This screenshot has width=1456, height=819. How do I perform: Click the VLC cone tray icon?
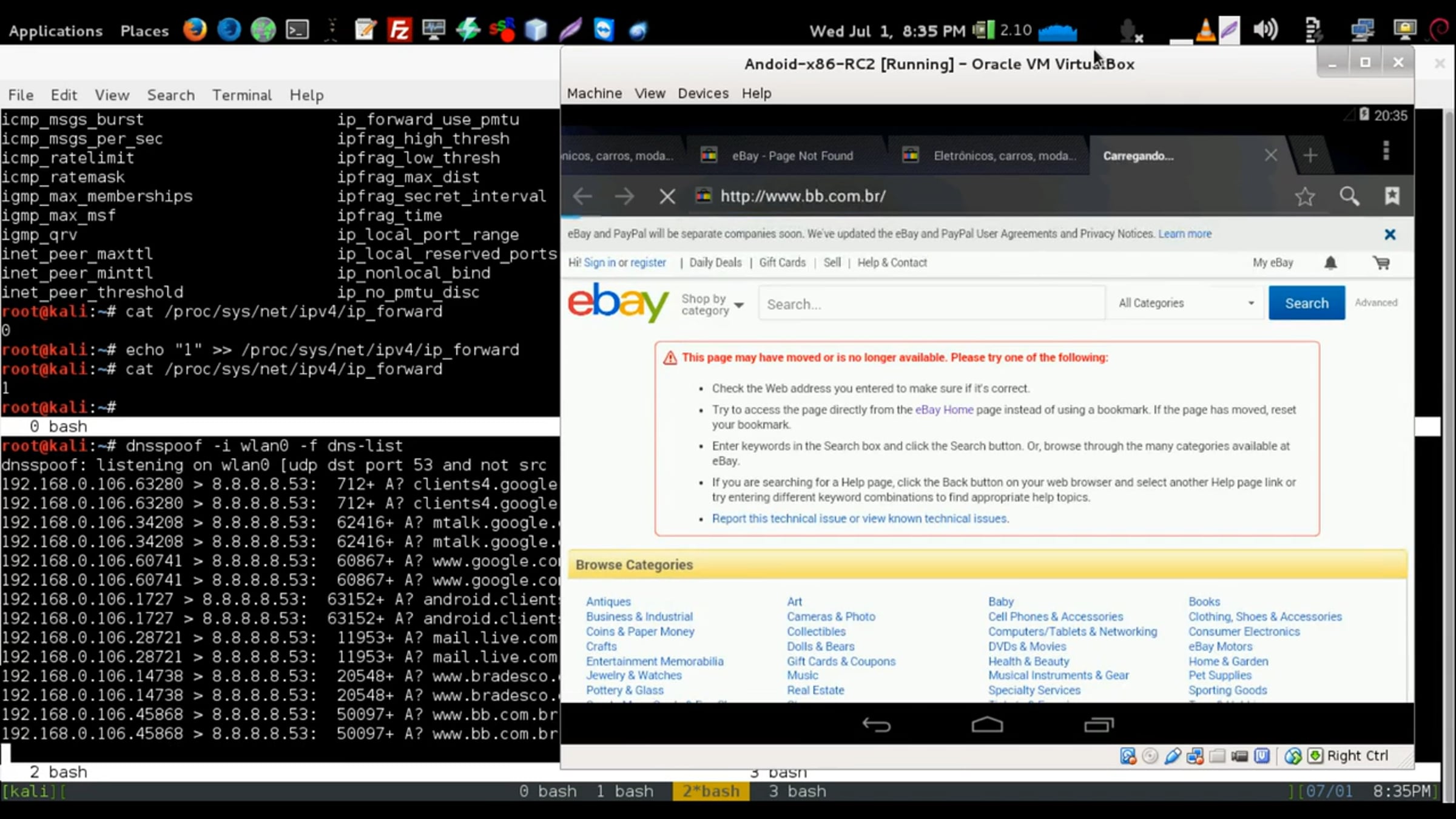pyautogui.click(x=1205, y=30)
